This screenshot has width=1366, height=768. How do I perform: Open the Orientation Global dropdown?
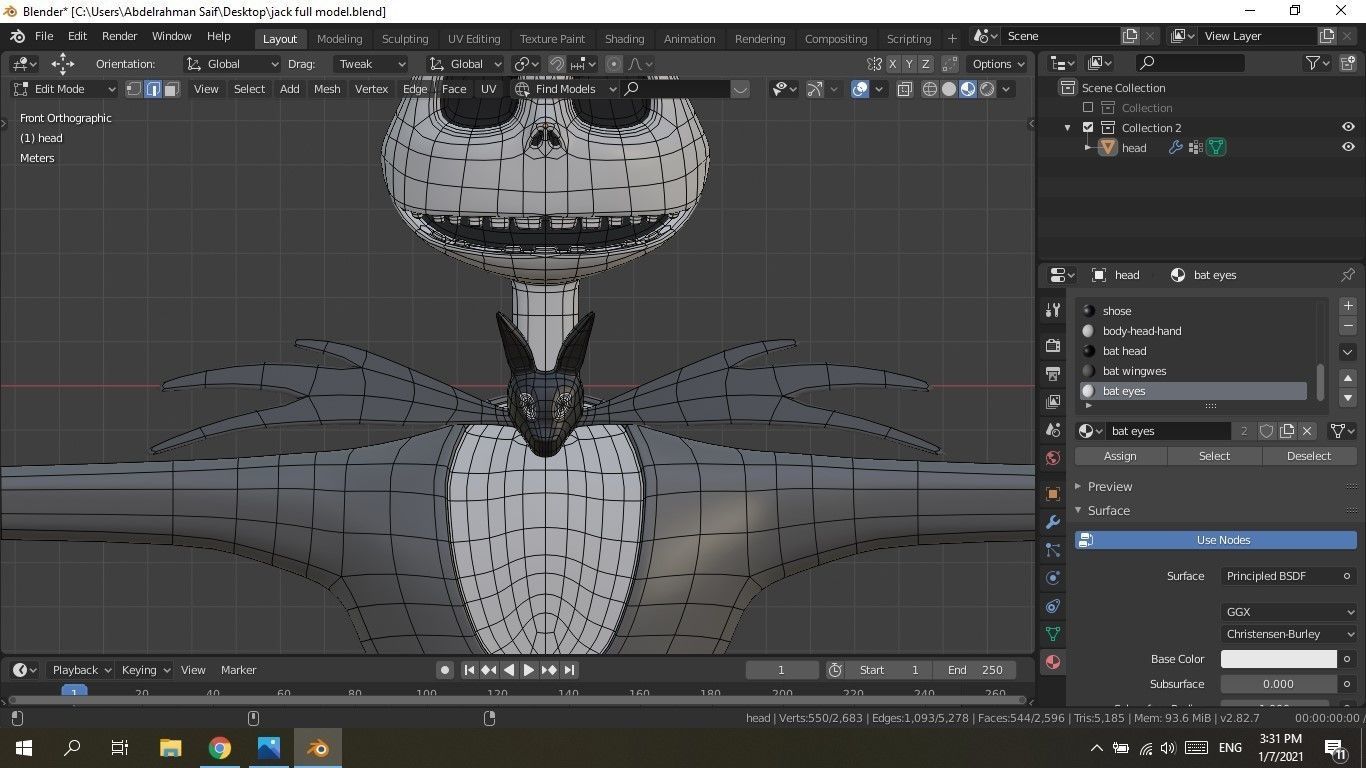click(x=232, y=64)
